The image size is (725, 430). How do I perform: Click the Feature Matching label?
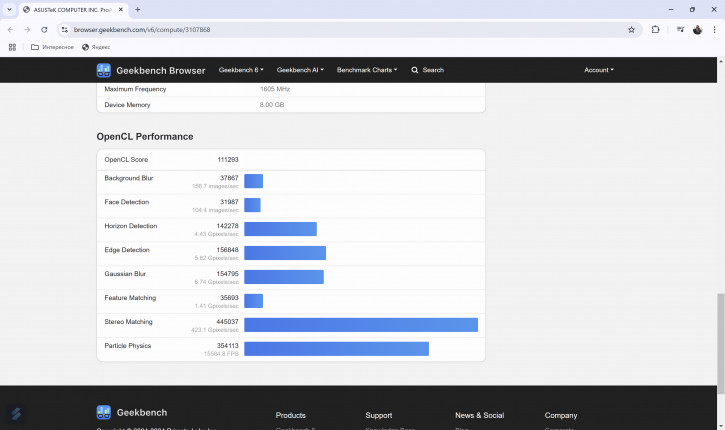[130, 298]
